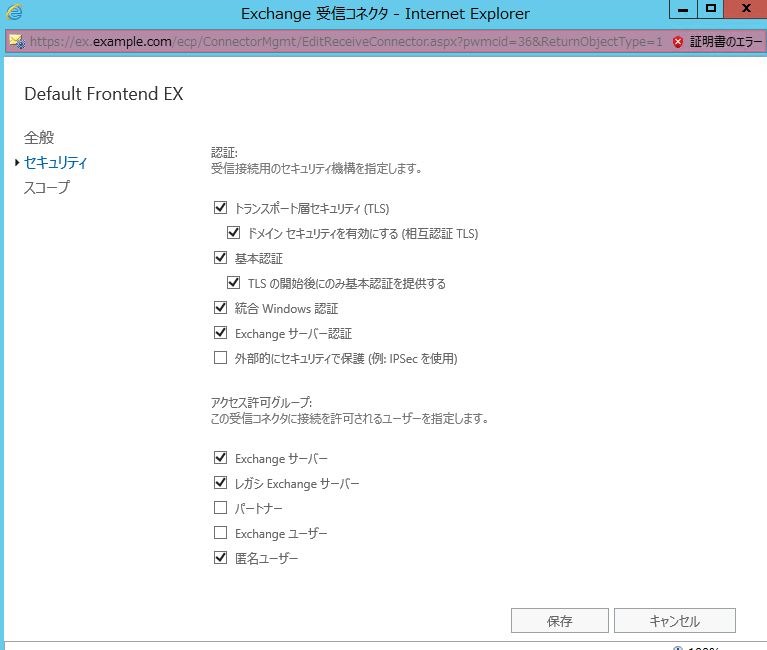Click the red certificate error icon

pos(677,42)
